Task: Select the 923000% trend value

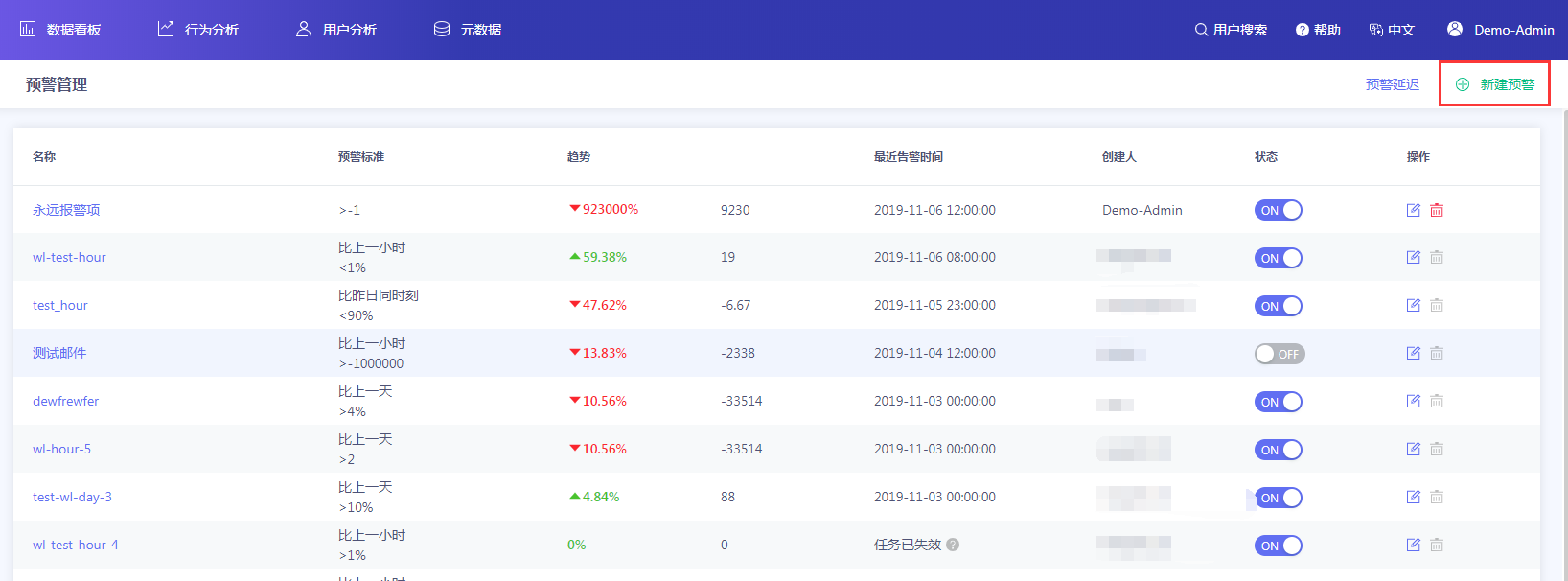Action: [x=611, y=209]
